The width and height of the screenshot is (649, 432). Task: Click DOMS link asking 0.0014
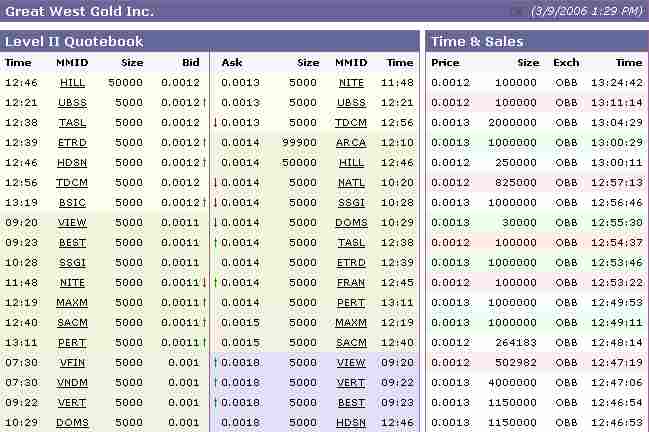tap(351, 223)
